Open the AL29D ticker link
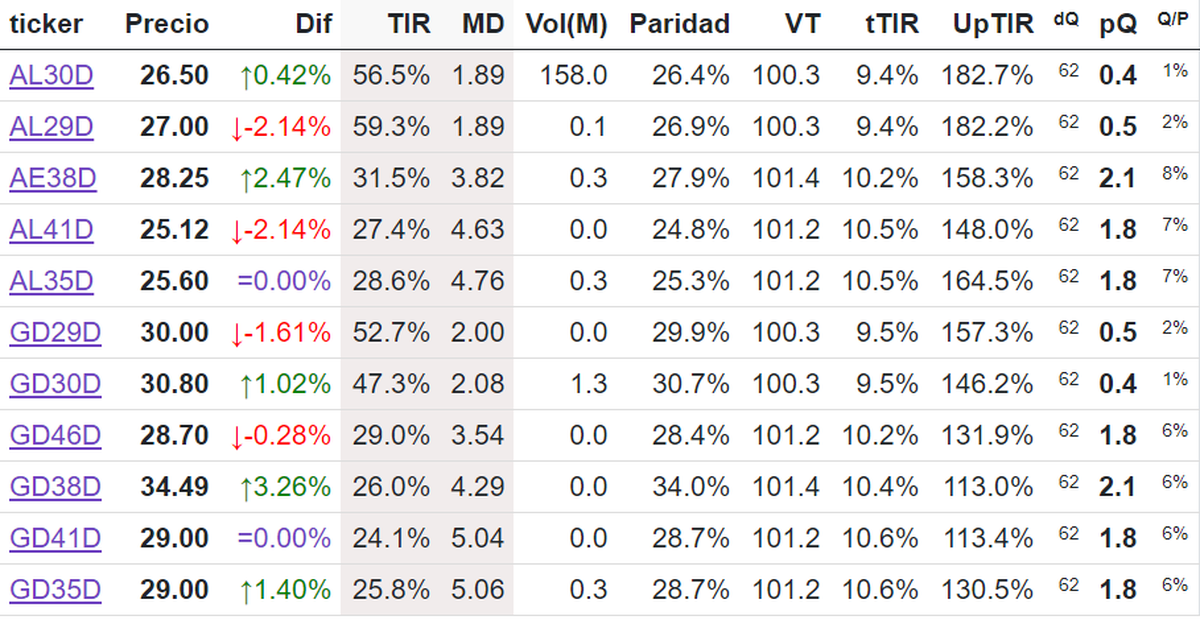This screenshot has height=620, width=1200. coord(51,127)
